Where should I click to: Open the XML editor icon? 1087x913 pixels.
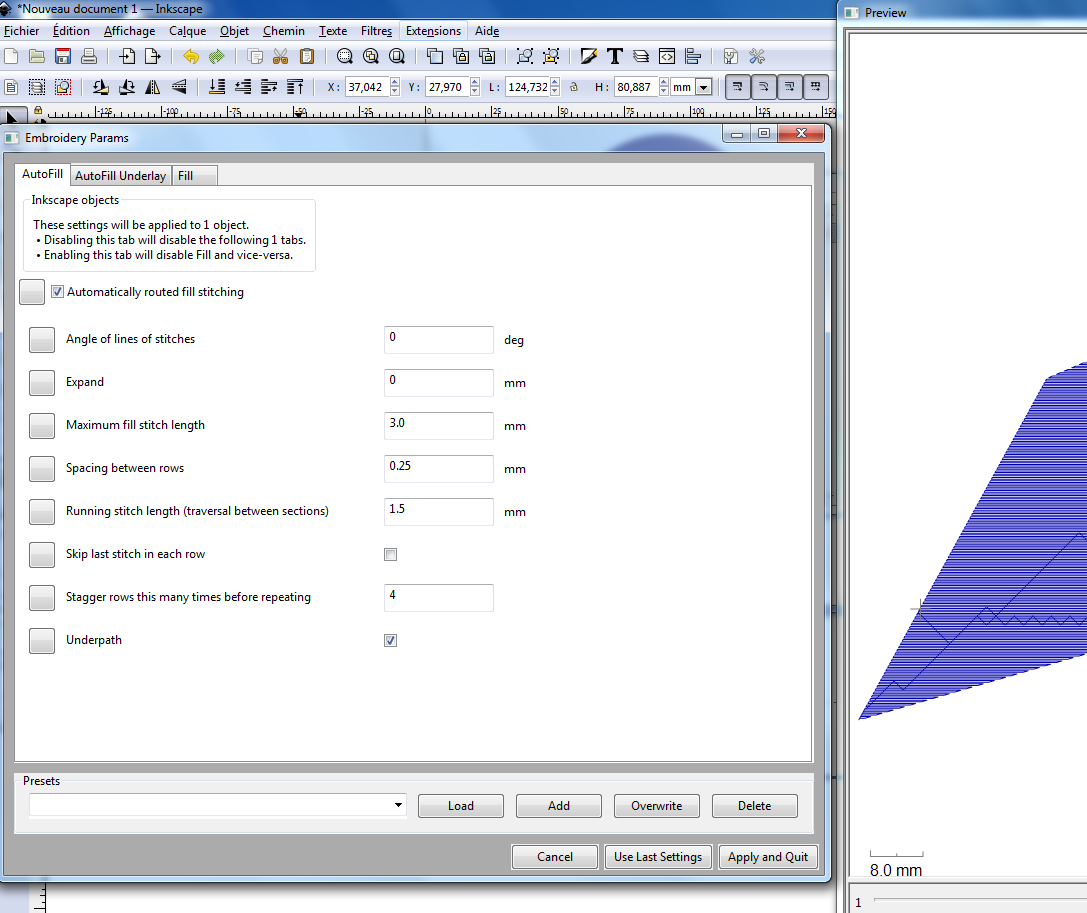click(x=667, y=56)
